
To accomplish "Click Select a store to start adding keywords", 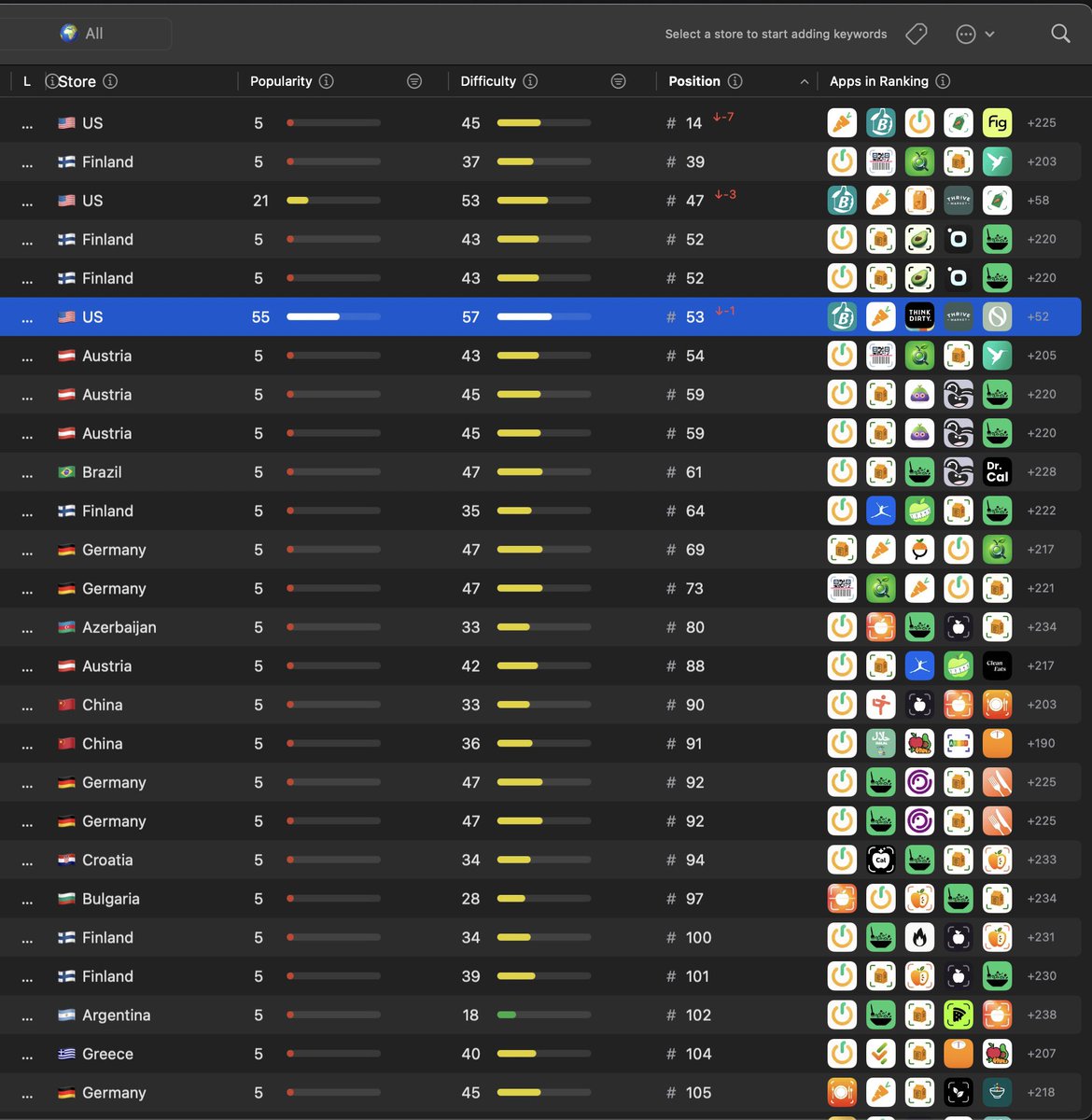I will [776, 34].
